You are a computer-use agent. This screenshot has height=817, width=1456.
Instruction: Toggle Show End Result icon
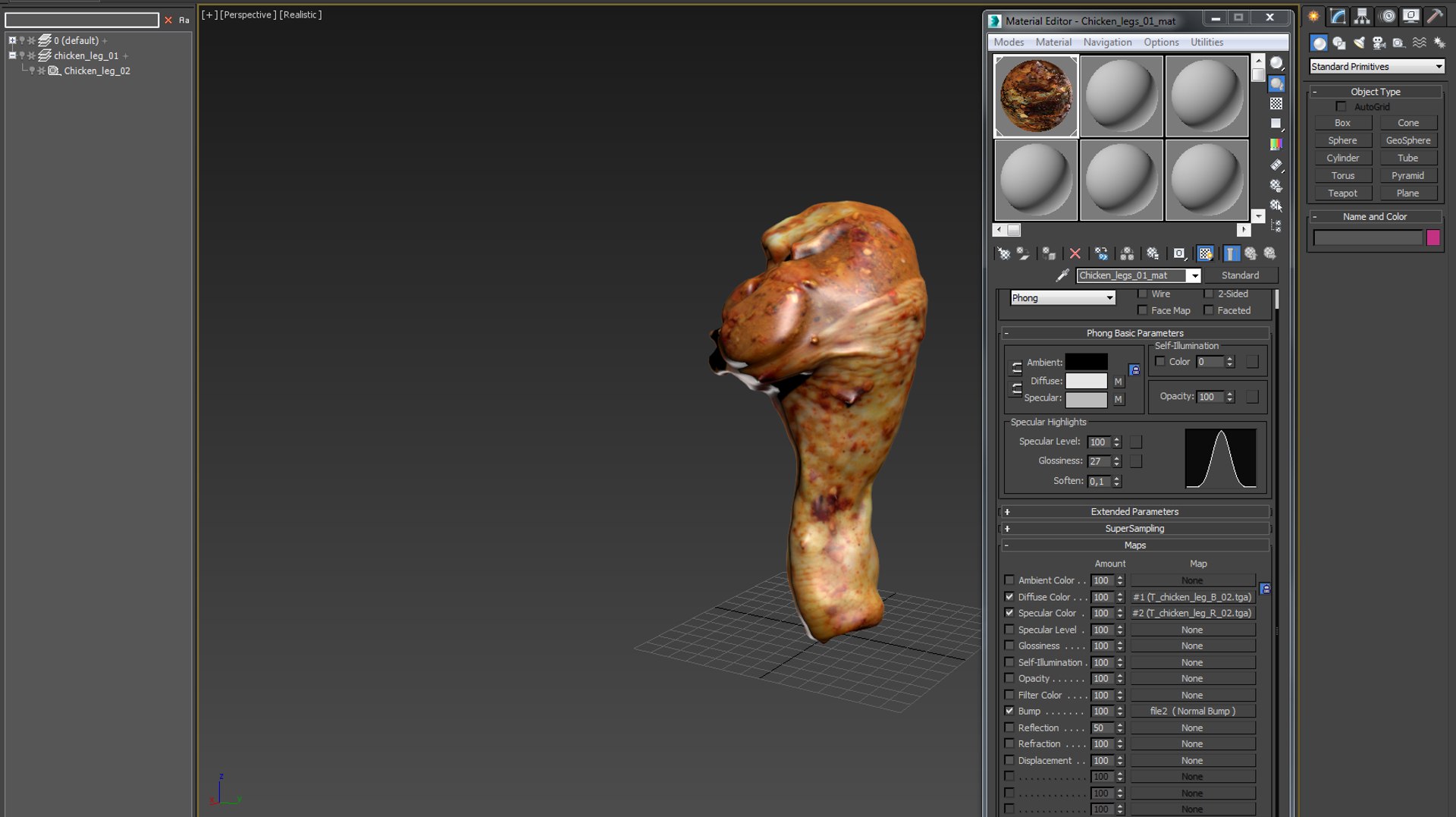(1232, 254)
